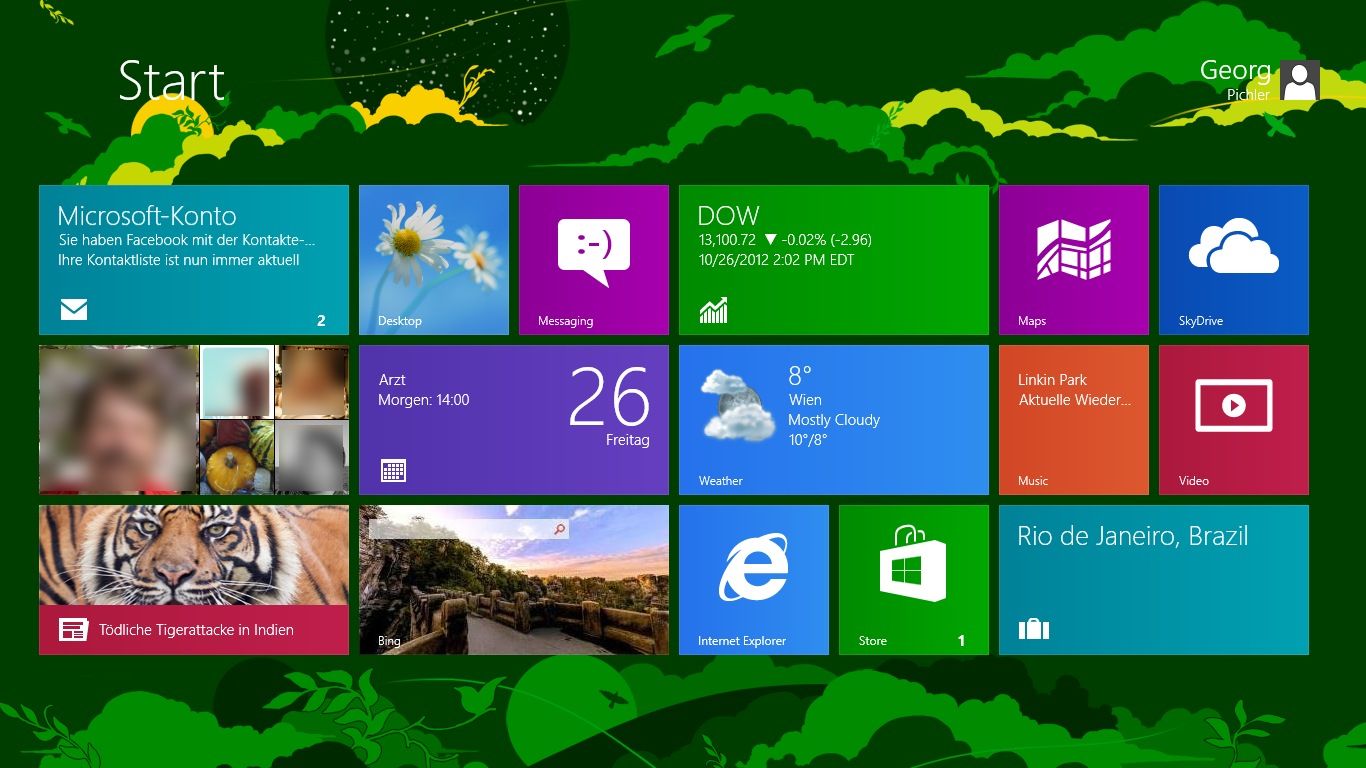Click the Linkin Park music text
This screenshot has height=768, width=1366.
1052,380
